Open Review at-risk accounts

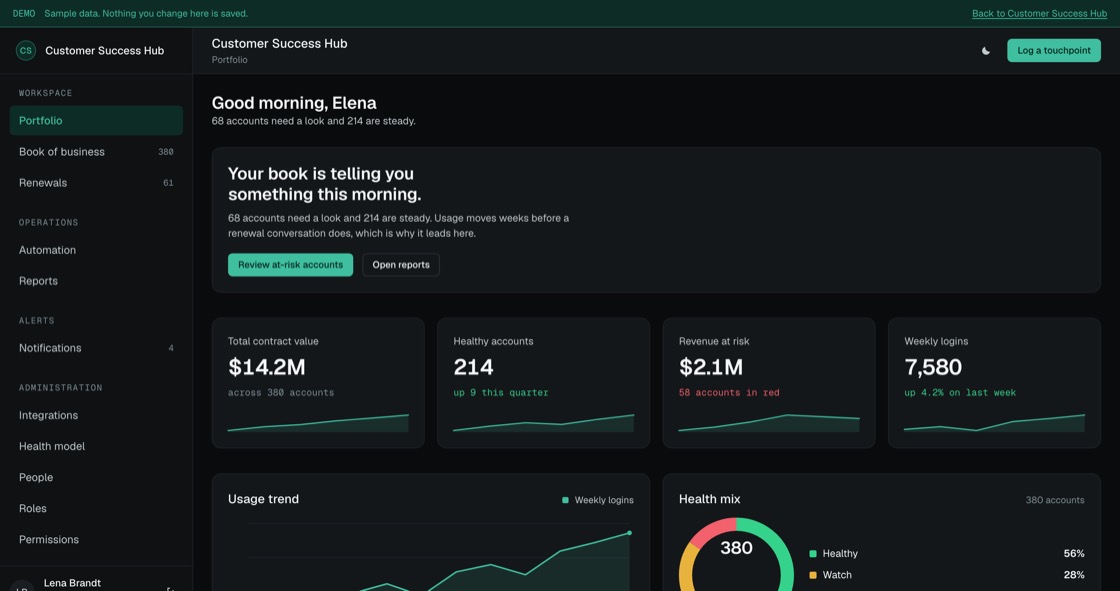(290, 264)
